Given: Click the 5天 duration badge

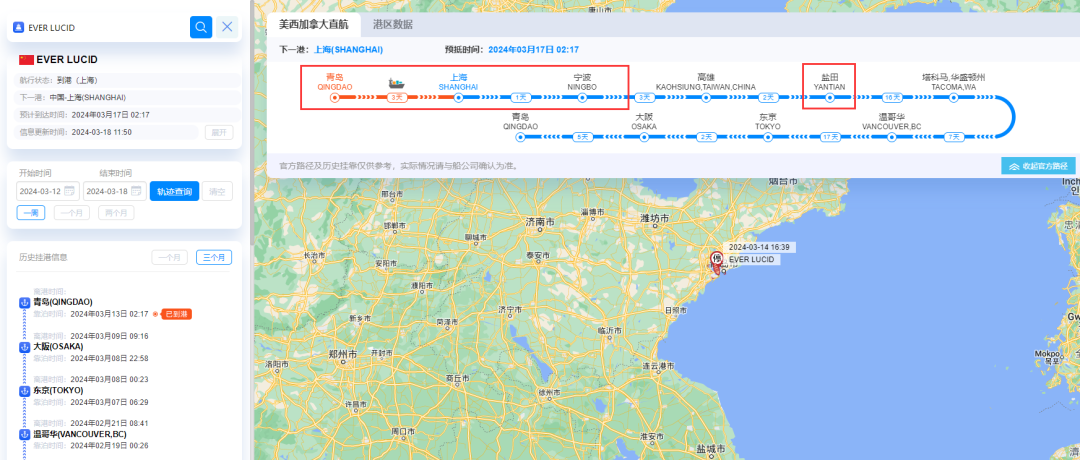Looking at the screenshot, I should pyautogui.click(x=583, y=137).
